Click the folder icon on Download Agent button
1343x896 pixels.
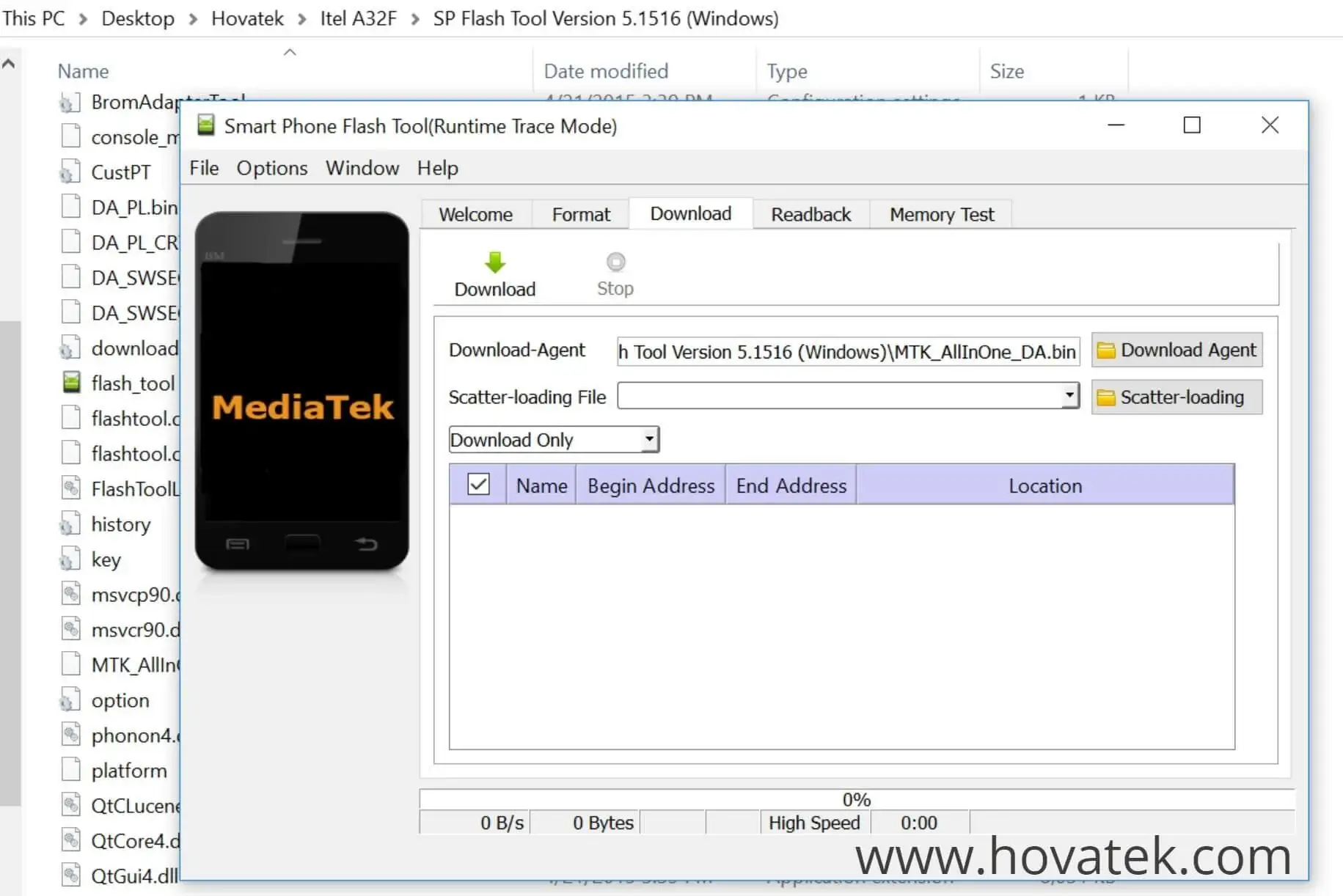pyautogui.click(x=1107, y=350)
